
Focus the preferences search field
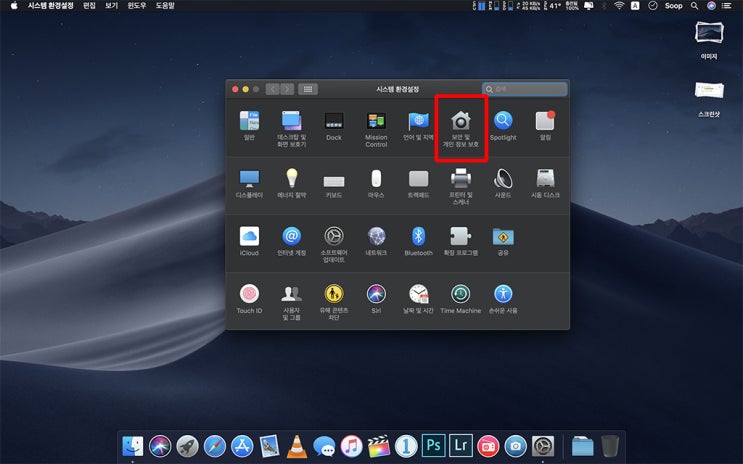tap(525, 89)
